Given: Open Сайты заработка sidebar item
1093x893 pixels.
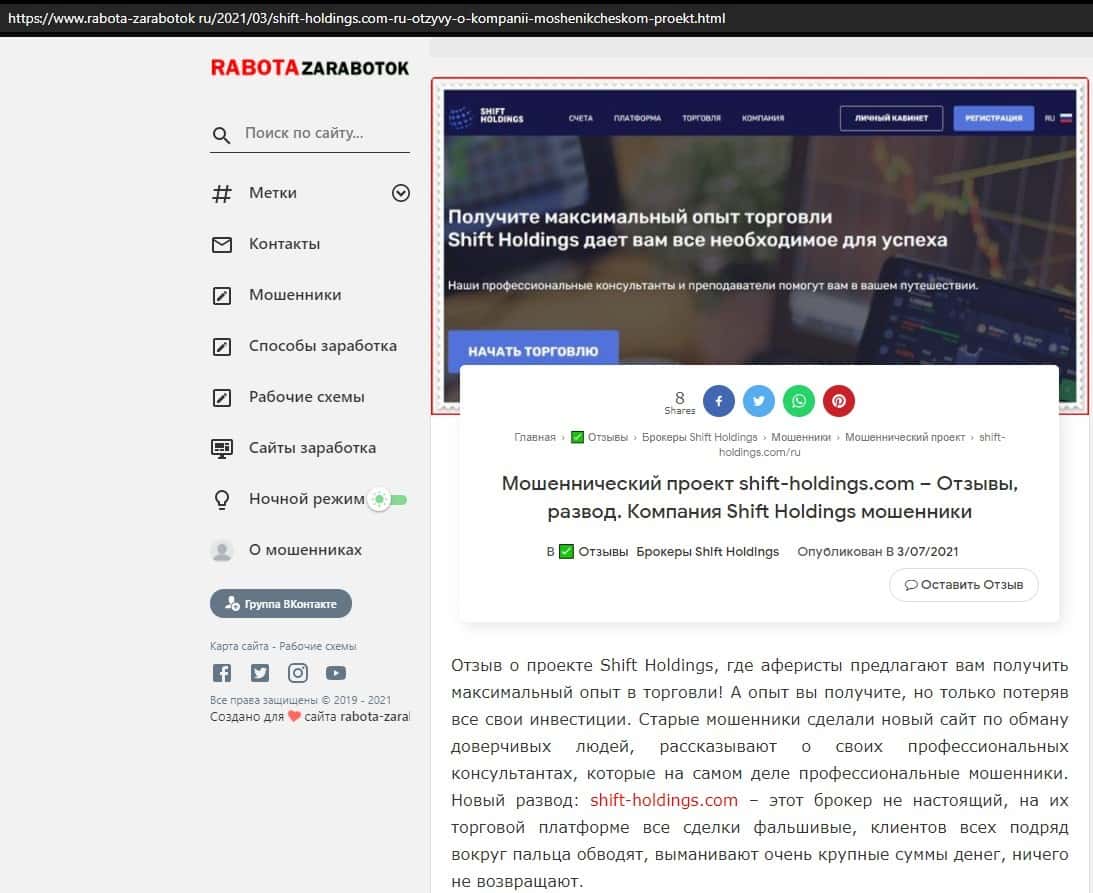Looking at the screenshot, I should click(x=312, y=448).
